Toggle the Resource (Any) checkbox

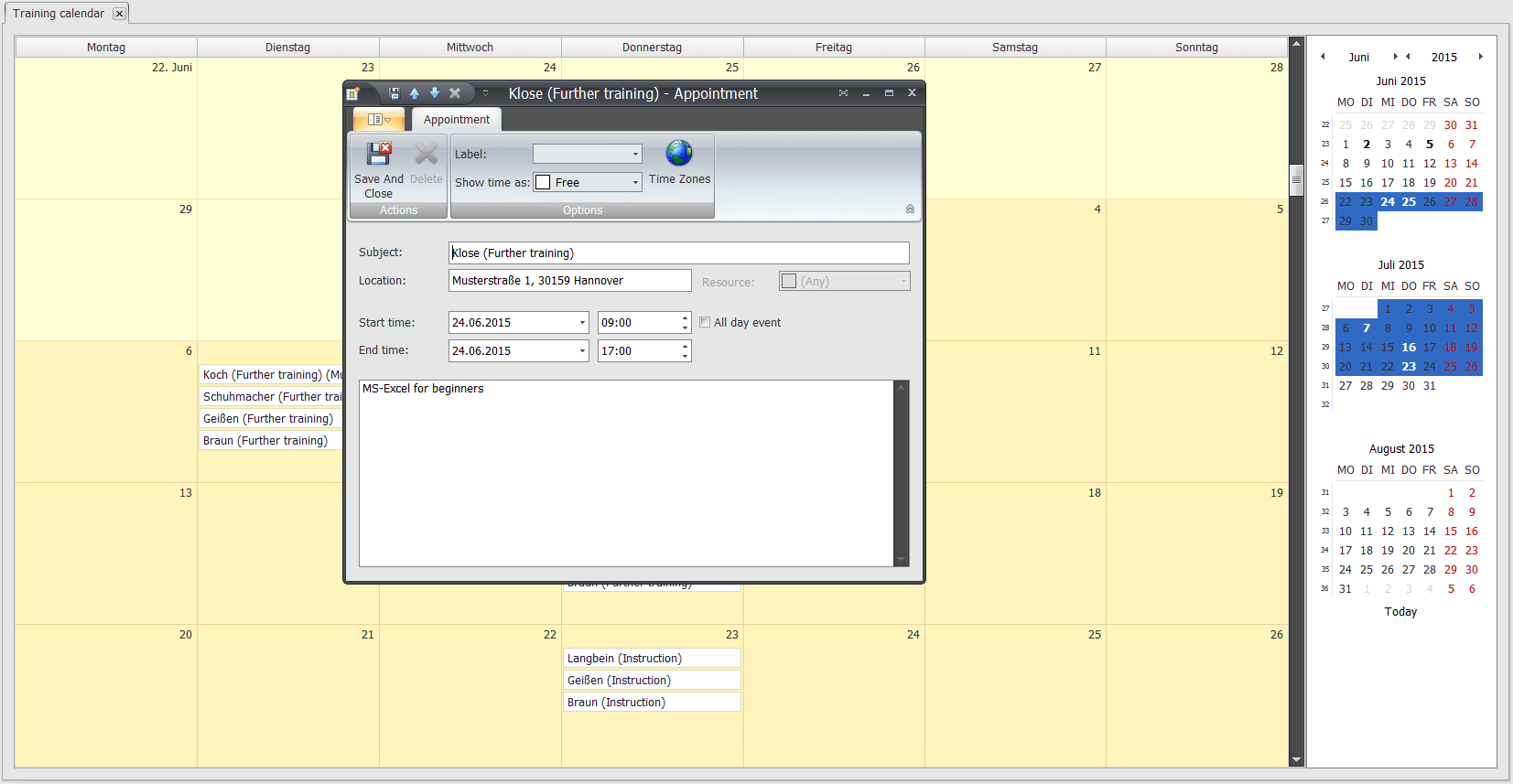pyautogui.click(x=789, y=282)
